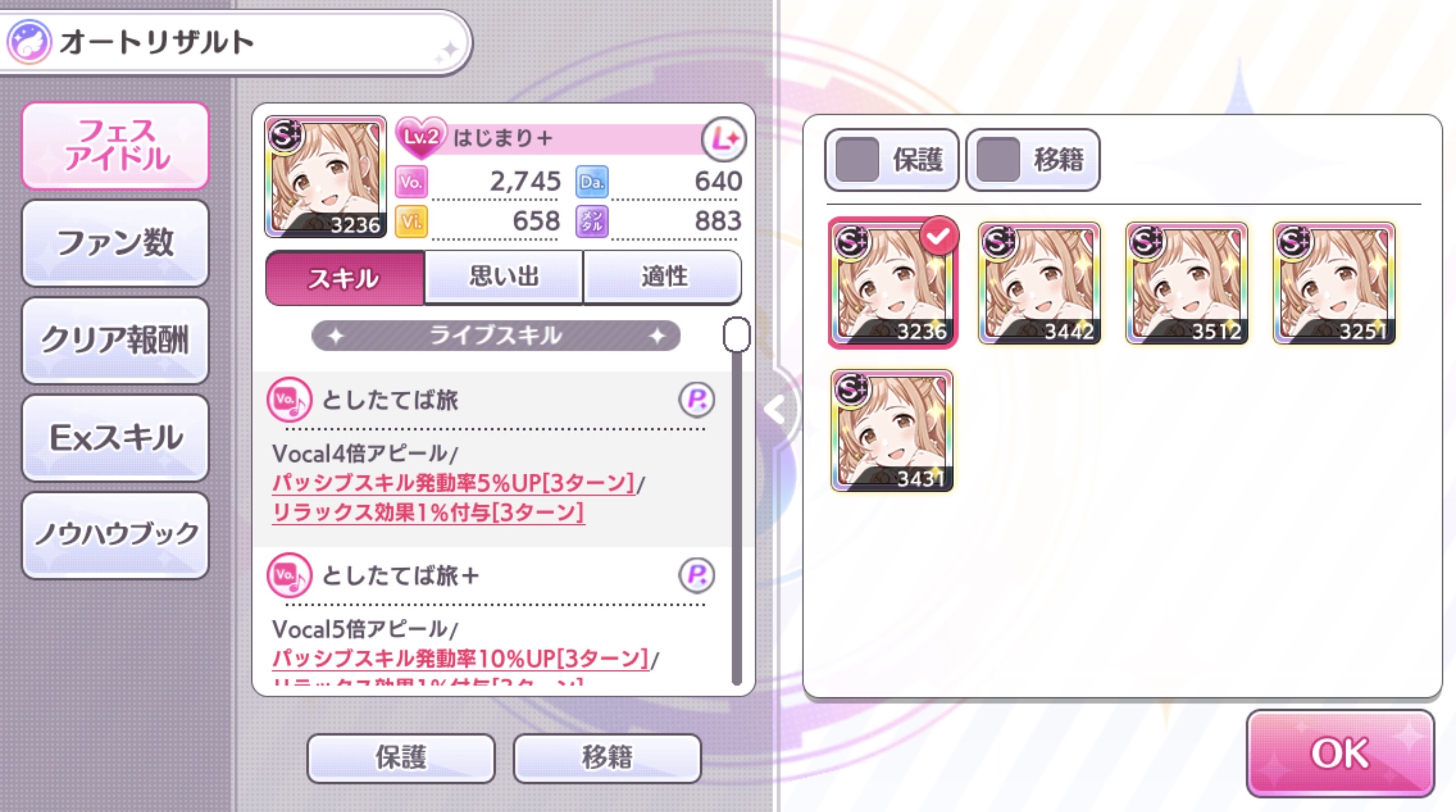Click the bottom 移籍 button
Viewport: 1456px width, 812px height.
pyautogui.click(x=607, y=758)
